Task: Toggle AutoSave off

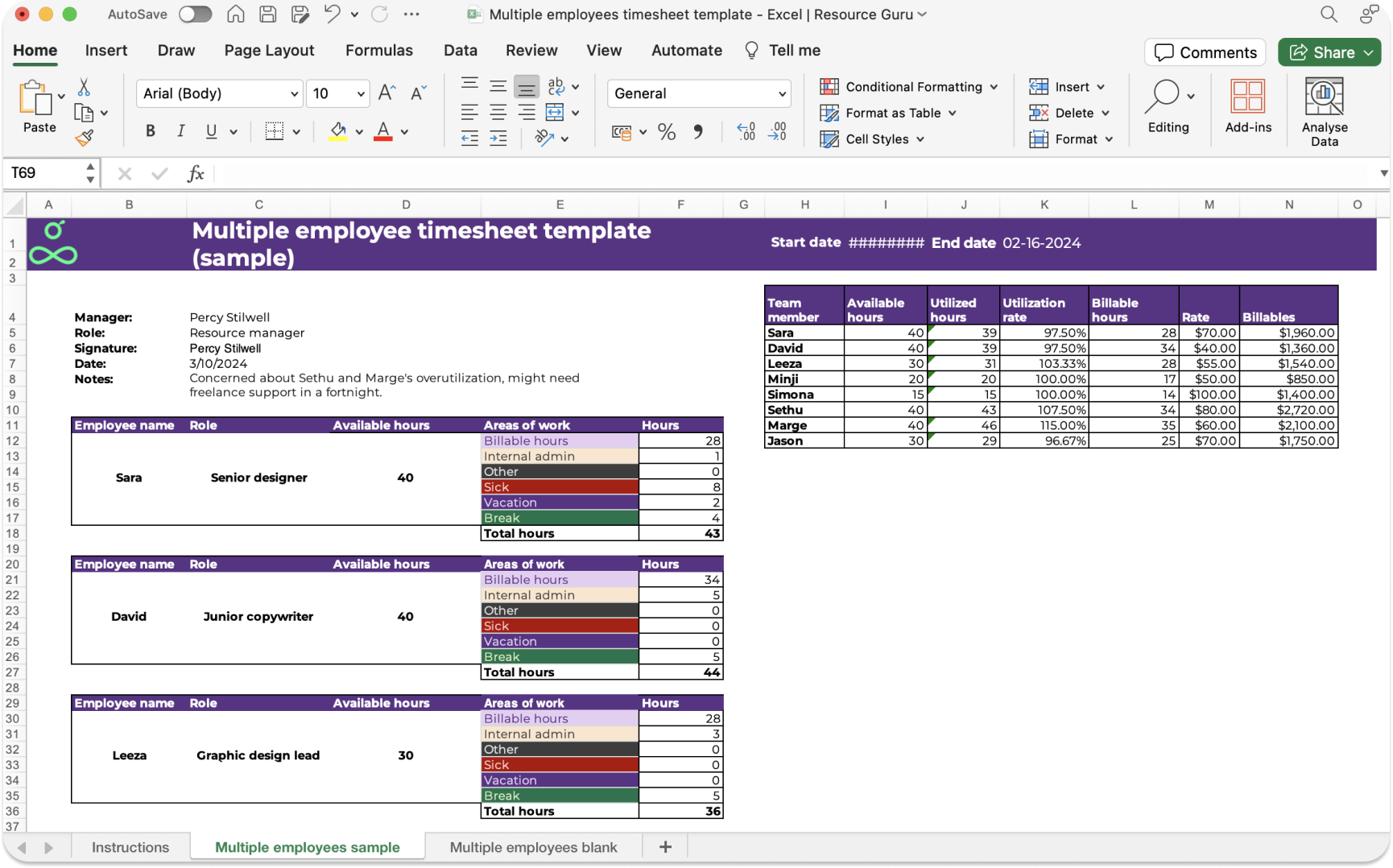Action: (x=195, y=14)
